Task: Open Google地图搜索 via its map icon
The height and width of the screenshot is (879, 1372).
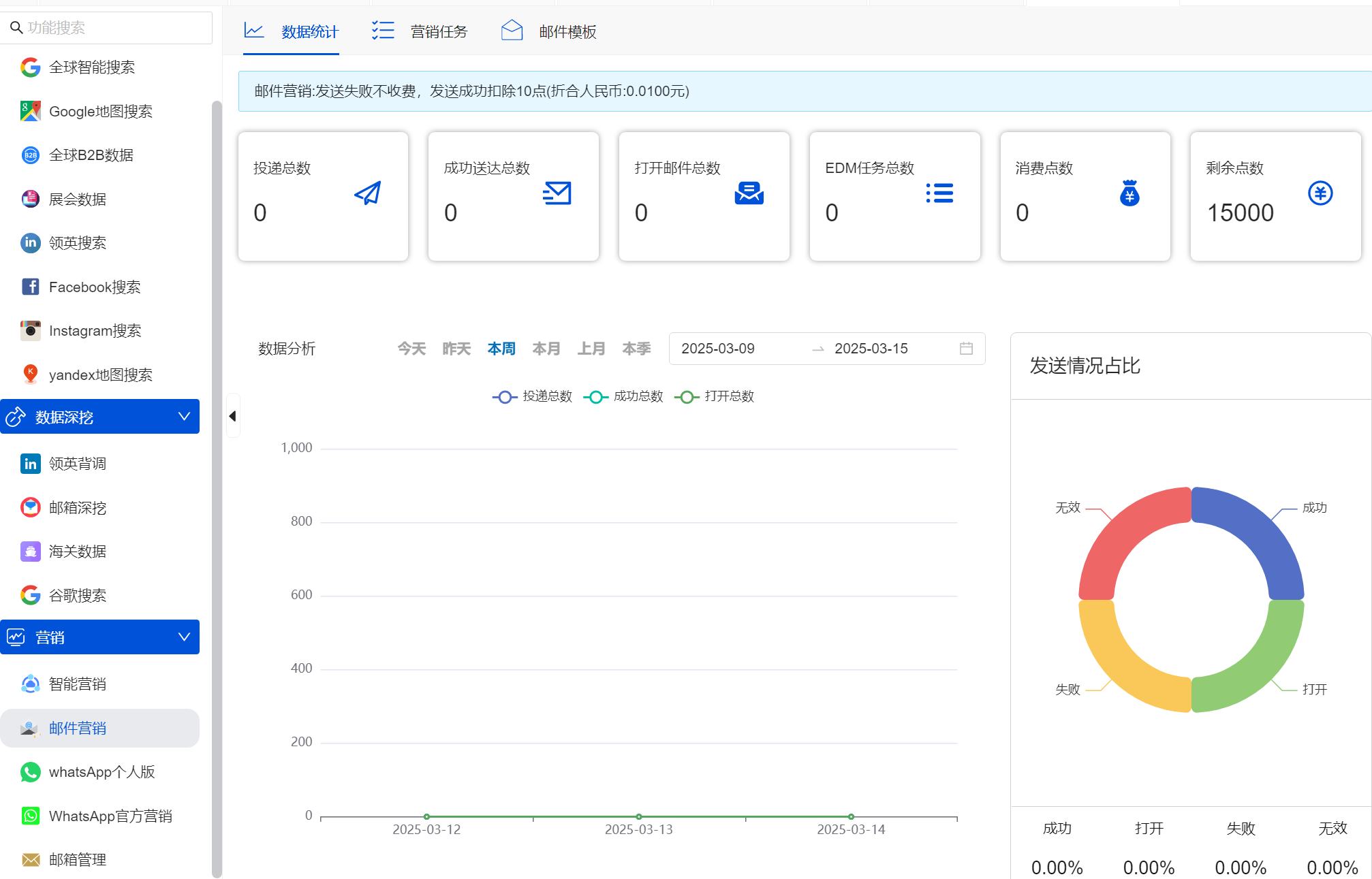Action: point(30,111)
